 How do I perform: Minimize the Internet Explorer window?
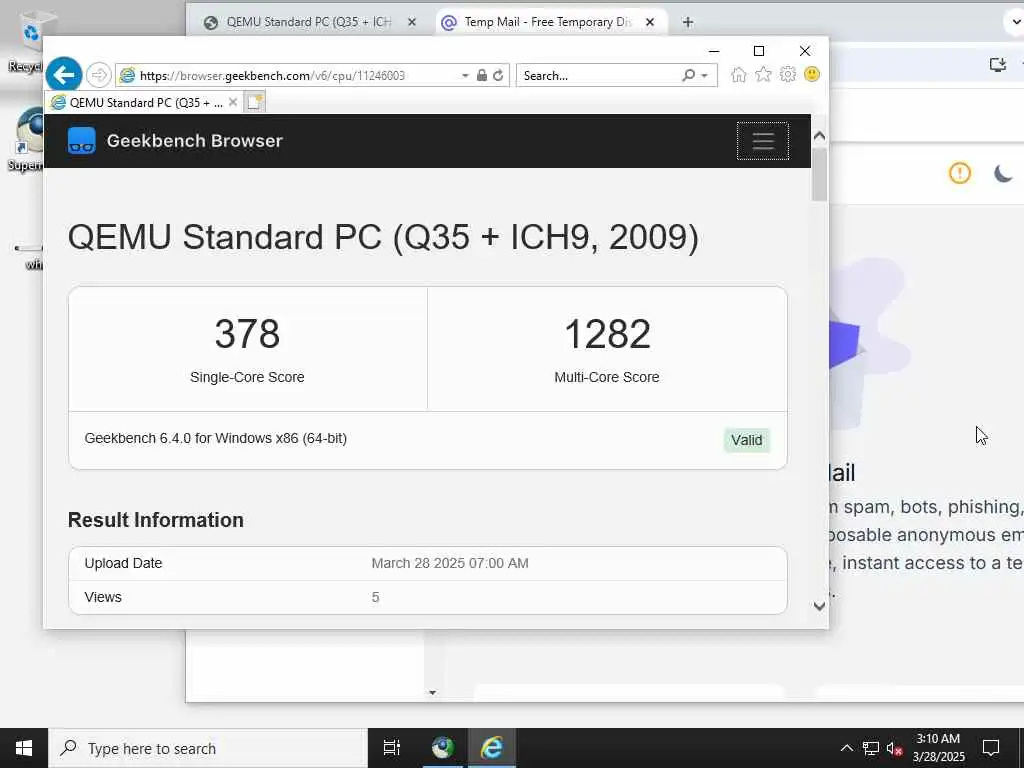pyautogui.click(x=714, y=51)
